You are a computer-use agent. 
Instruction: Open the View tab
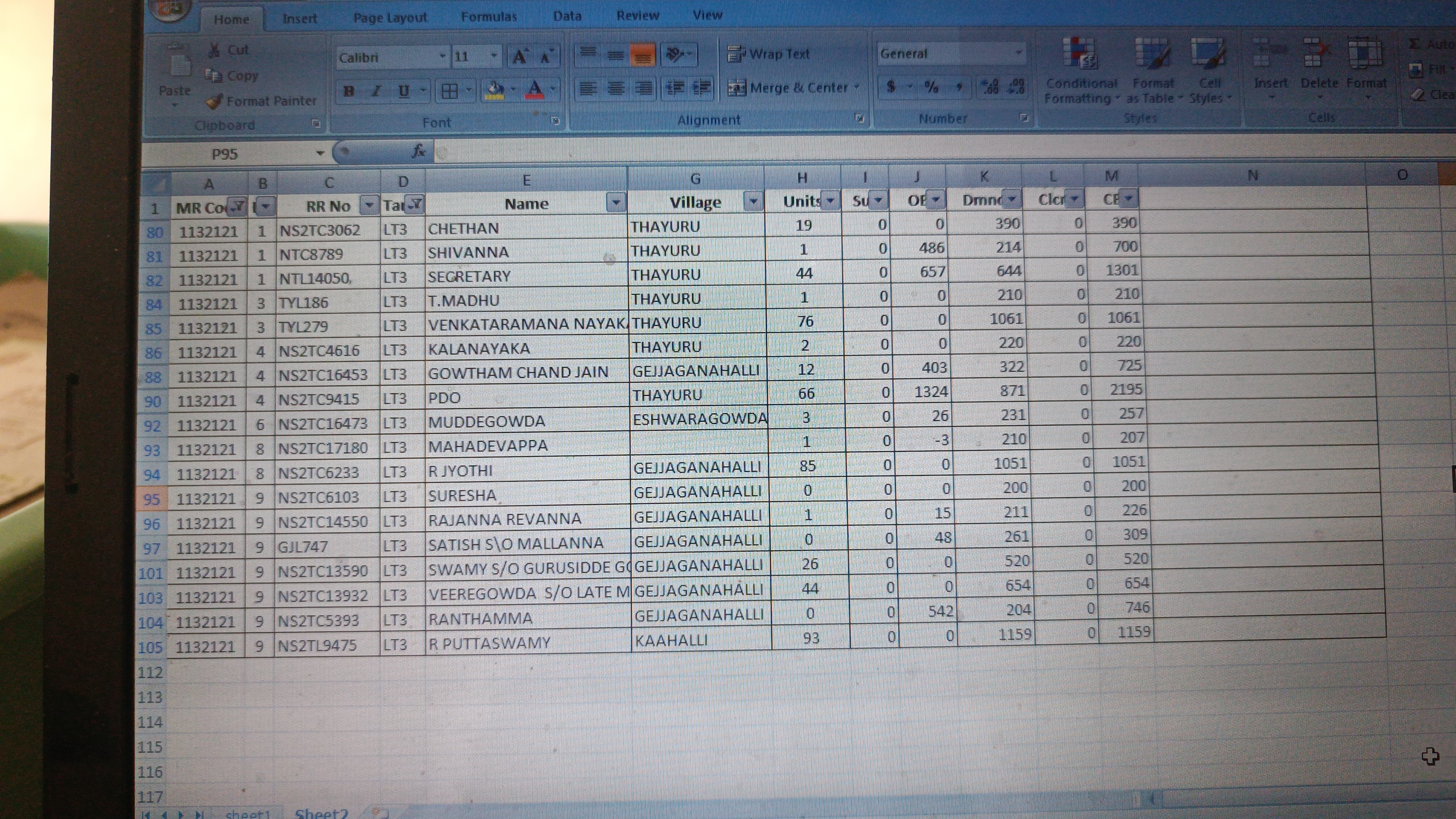click(x=707, y=15)
